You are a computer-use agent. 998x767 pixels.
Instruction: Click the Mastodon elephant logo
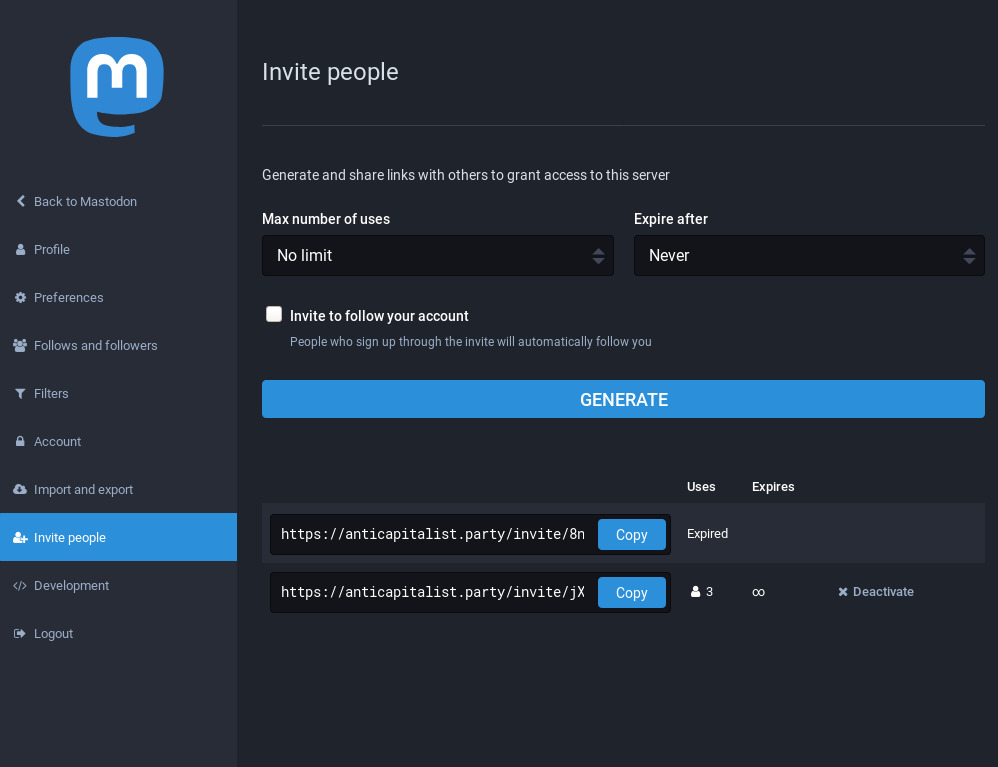click(117, 87)
